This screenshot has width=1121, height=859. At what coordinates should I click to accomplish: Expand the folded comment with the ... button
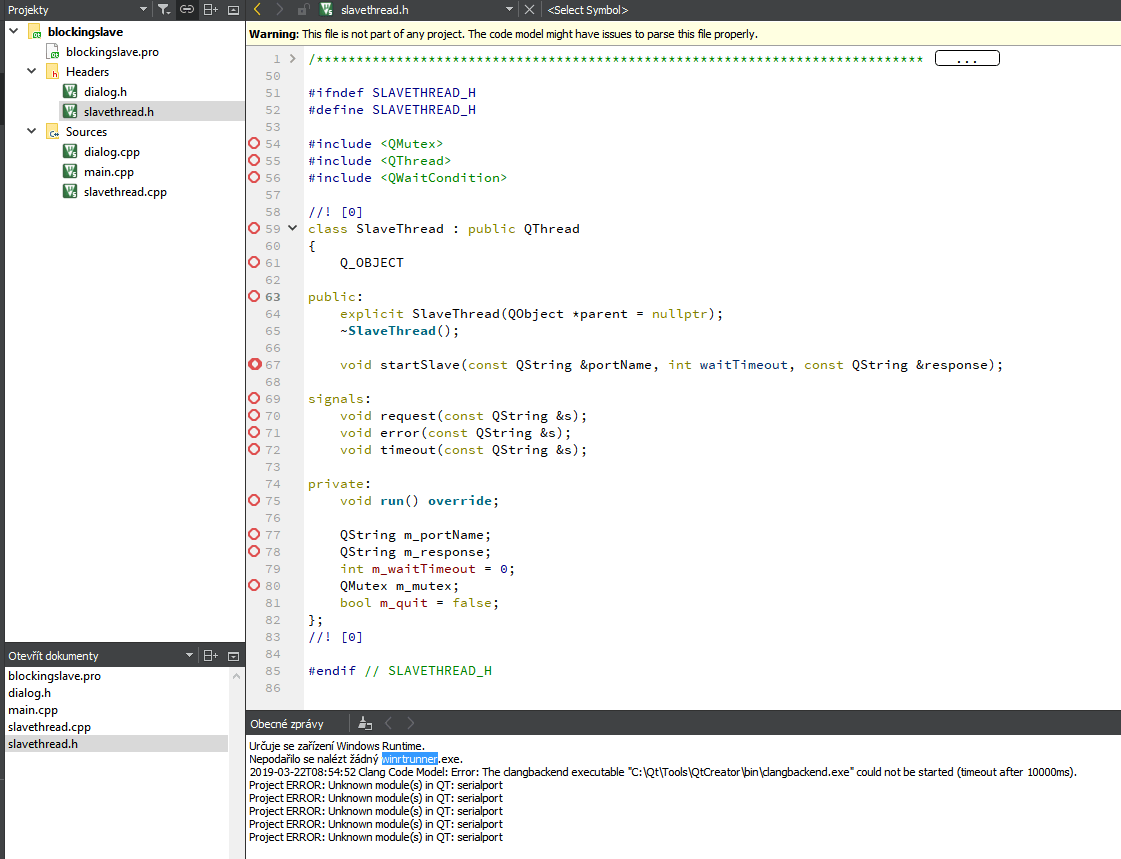pos(966,58)
